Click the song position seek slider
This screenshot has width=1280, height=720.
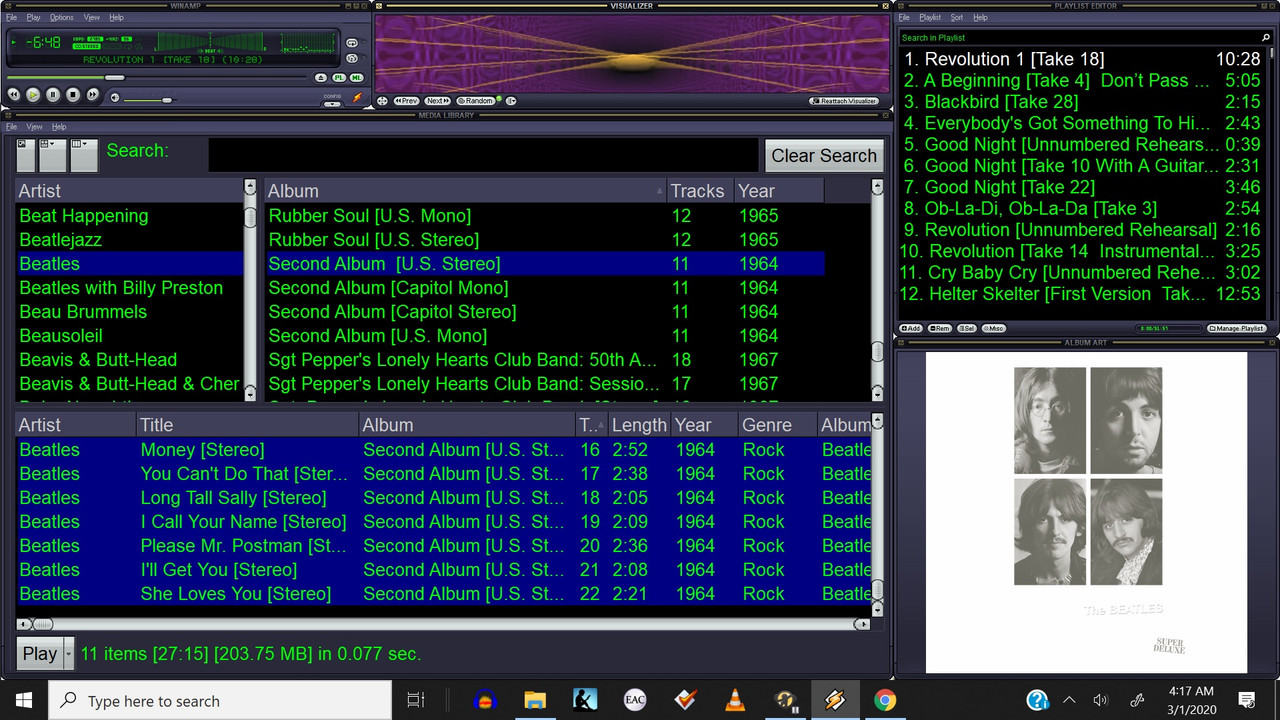[x=156, y=77]
